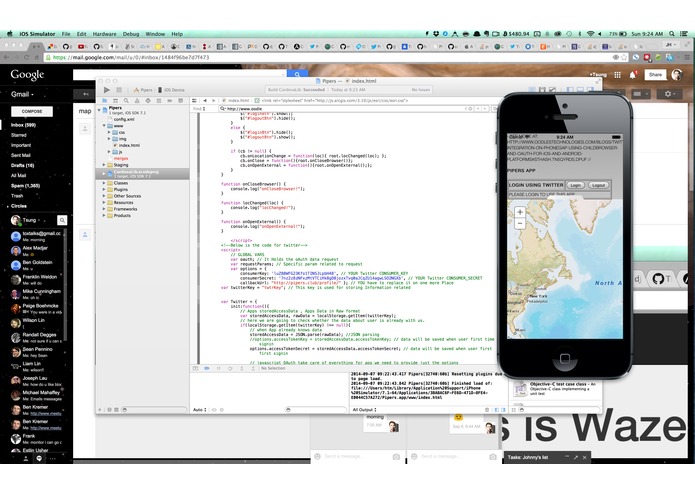
Task: Open Google notifications bell
Action: [x=633, y=75]
